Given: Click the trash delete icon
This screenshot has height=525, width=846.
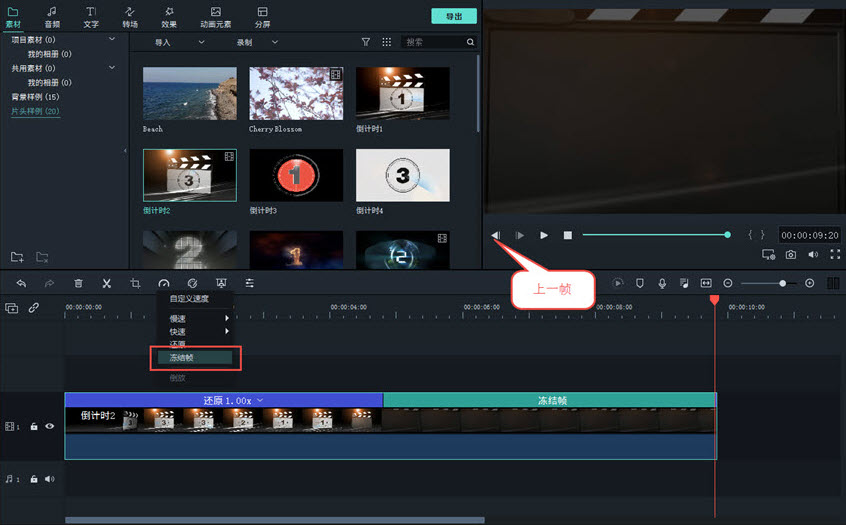Looking at the screenshot, I should pos(78,284).
